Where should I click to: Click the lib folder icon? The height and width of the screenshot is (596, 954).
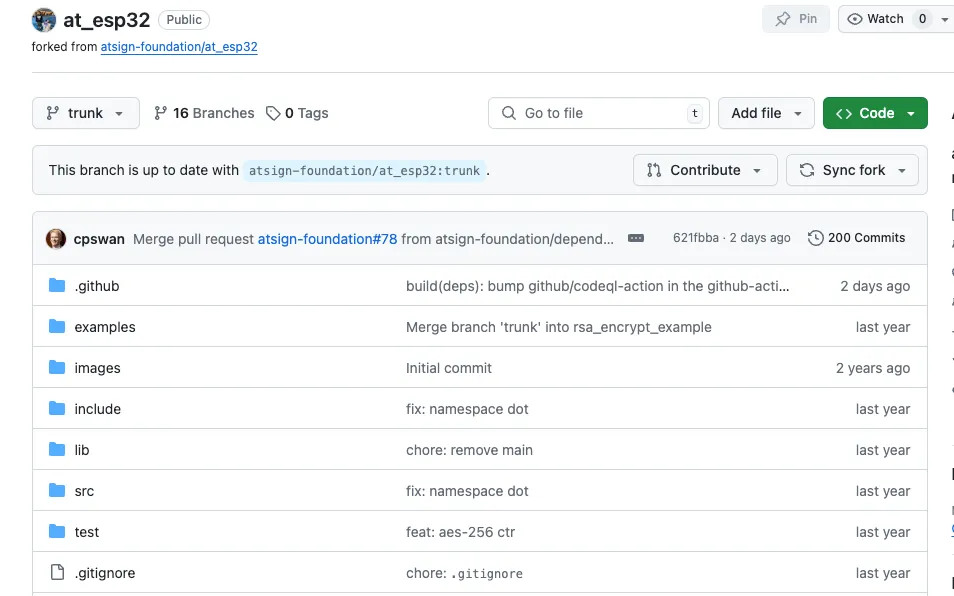pos(57,449)
